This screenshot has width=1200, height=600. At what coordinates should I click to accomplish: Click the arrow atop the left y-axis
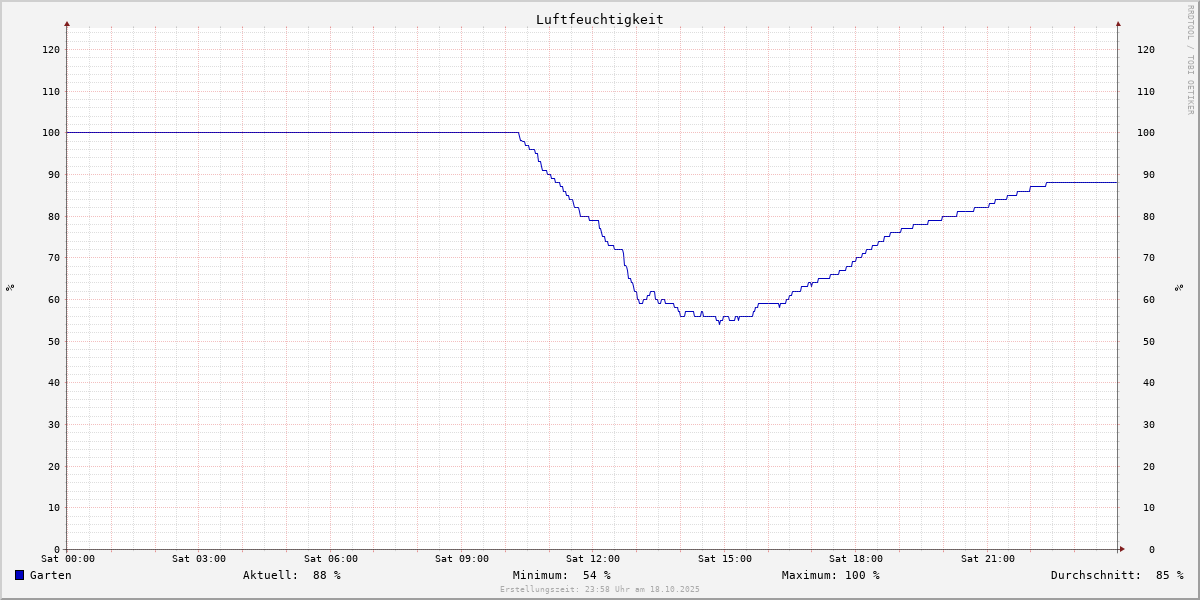tap(67, 23)
